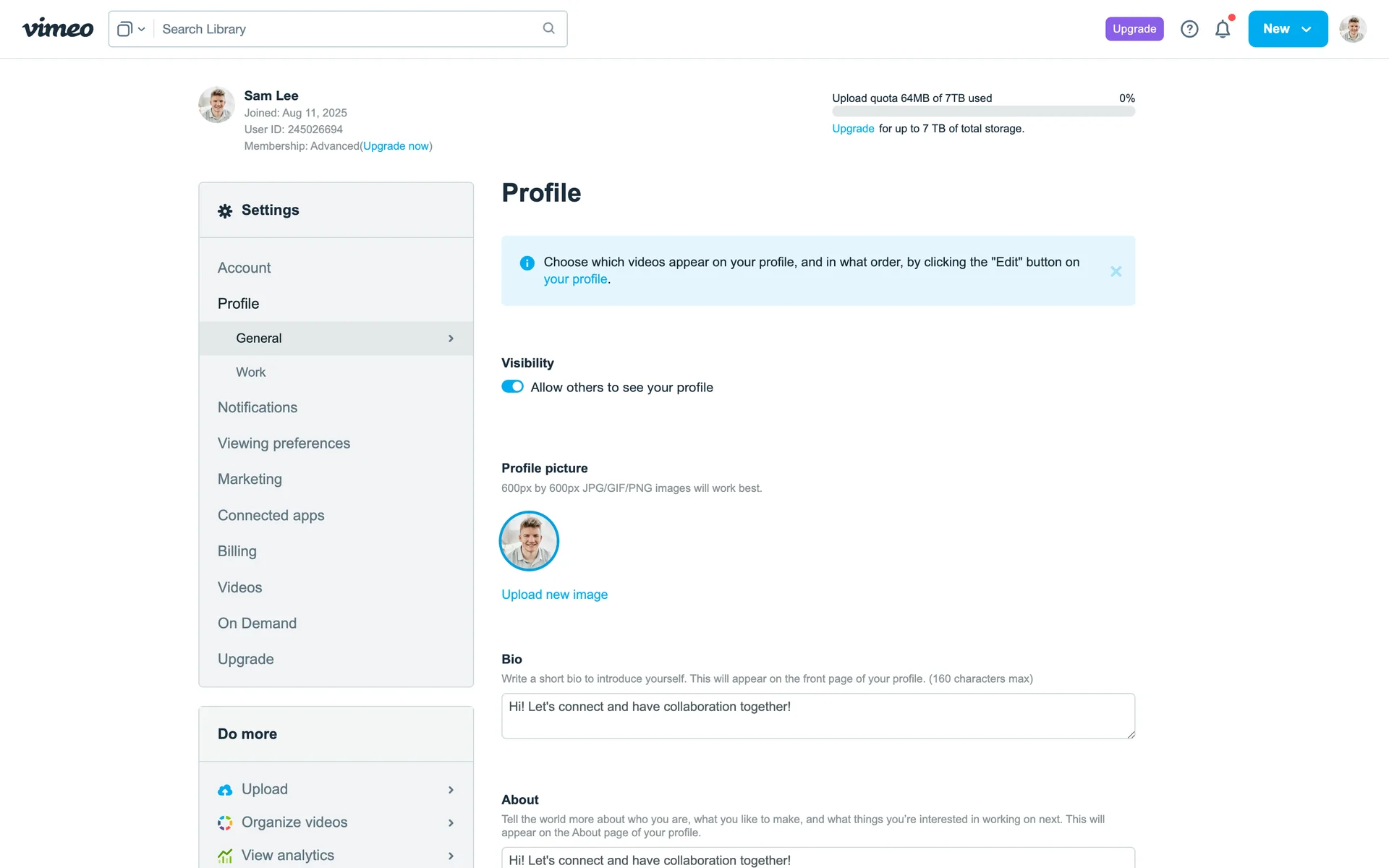Click the purple Upgrade button

pos(1134,29)
